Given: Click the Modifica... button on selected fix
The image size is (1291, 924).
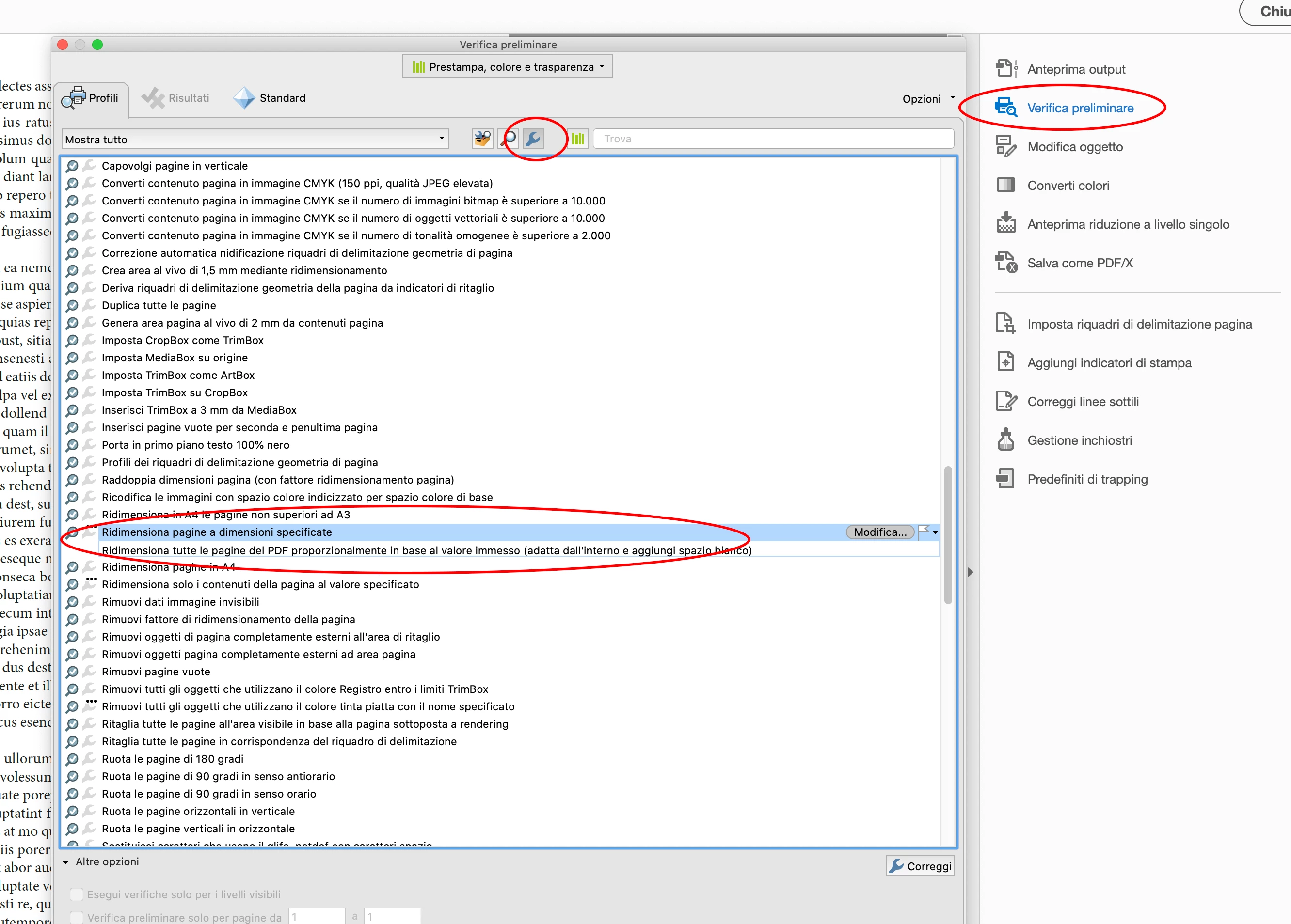Looking at the screenshot, I should [x=879, y=532].
